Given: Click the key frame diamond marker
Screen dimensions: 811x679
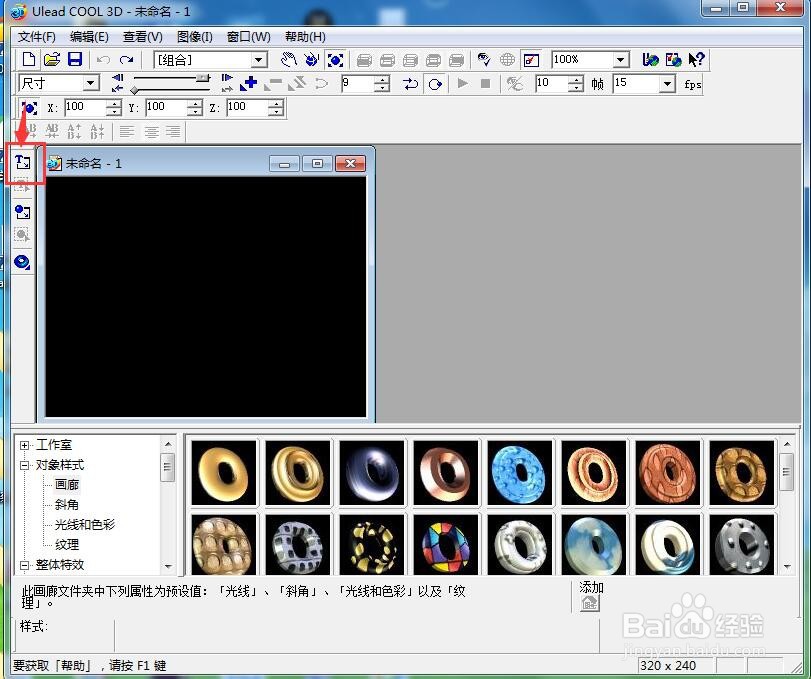Looking at the screenshot, I should click(134, 90).
